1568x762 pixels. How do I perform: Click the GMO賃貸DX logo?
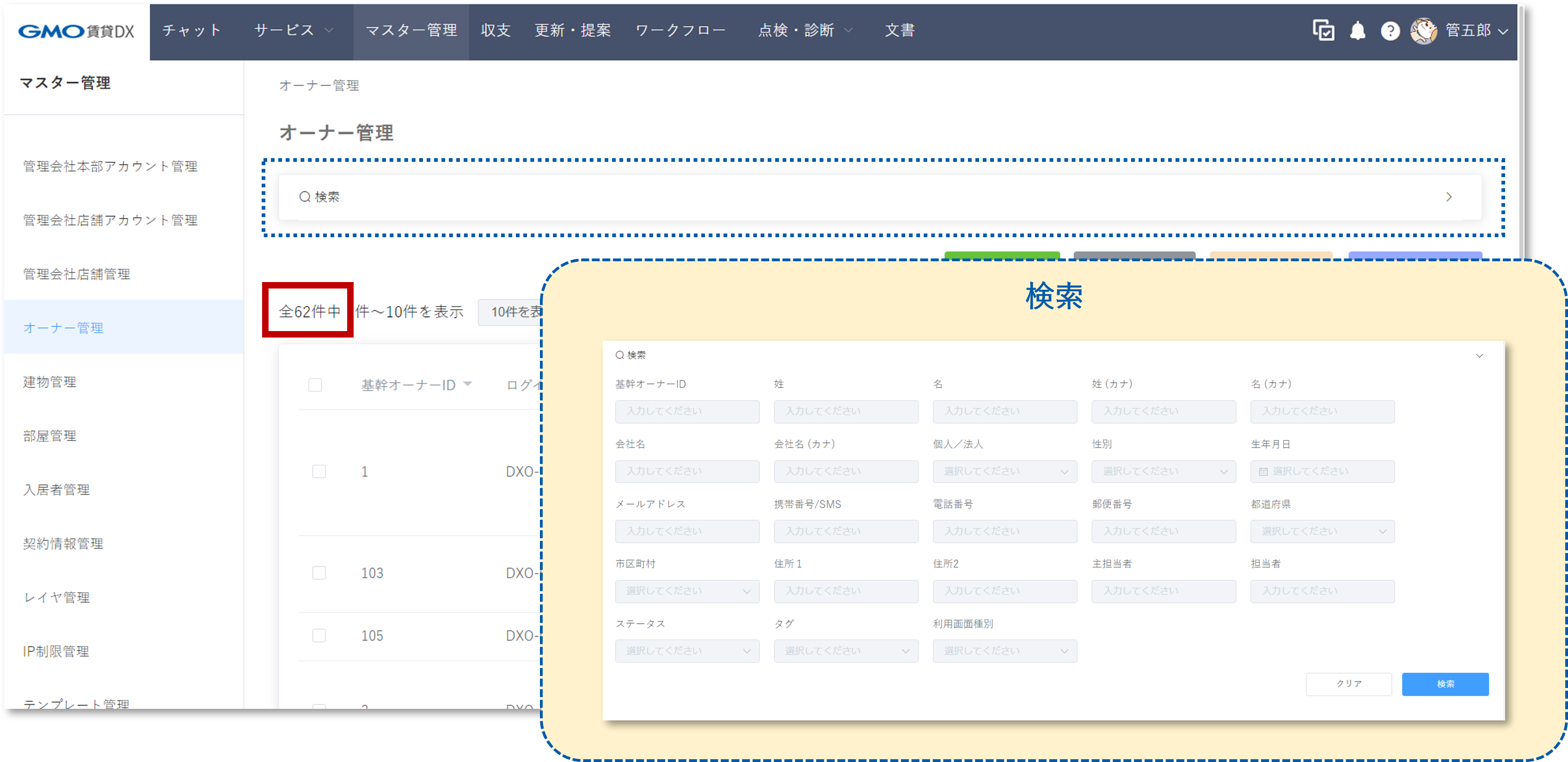(x=75, y=31)
